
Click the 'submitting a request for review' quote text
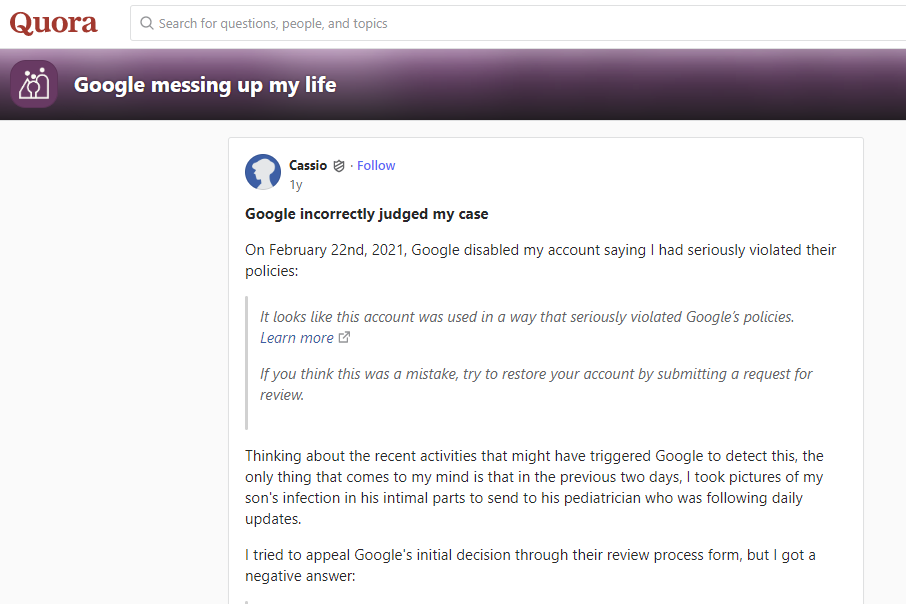(536, 384)
